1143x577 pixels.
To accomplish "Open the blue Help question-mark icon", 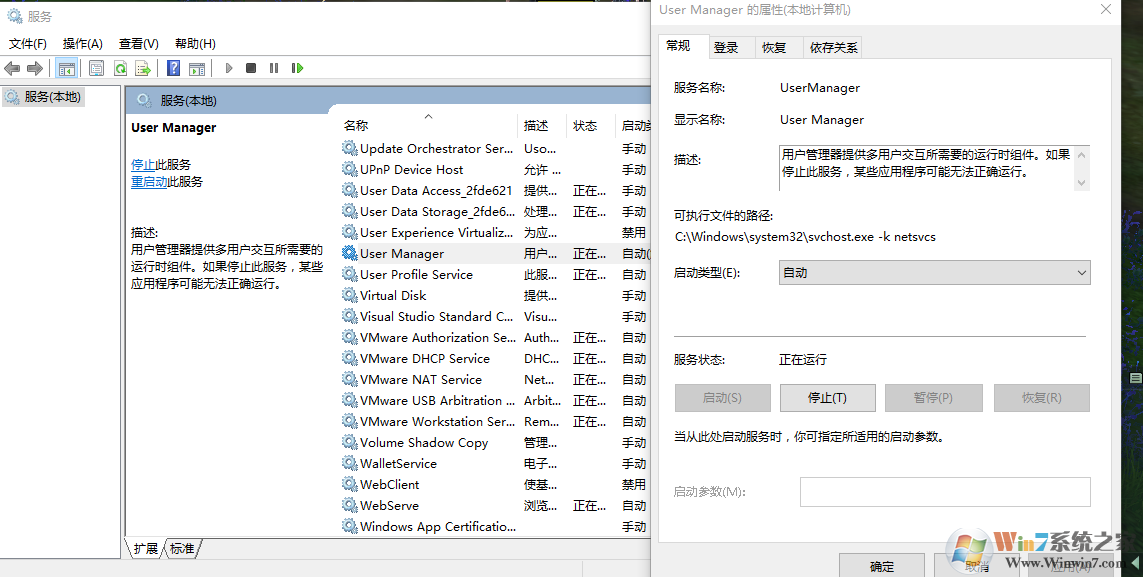I will [173, 68].
